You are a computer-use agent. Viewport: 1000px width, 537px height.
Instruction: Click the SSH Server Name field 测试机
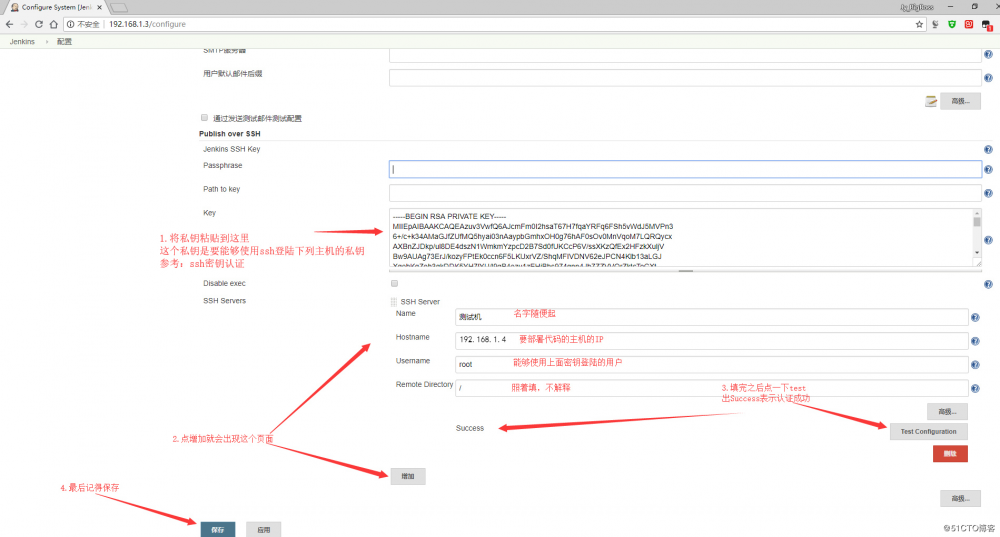click(x=712, y=317)
